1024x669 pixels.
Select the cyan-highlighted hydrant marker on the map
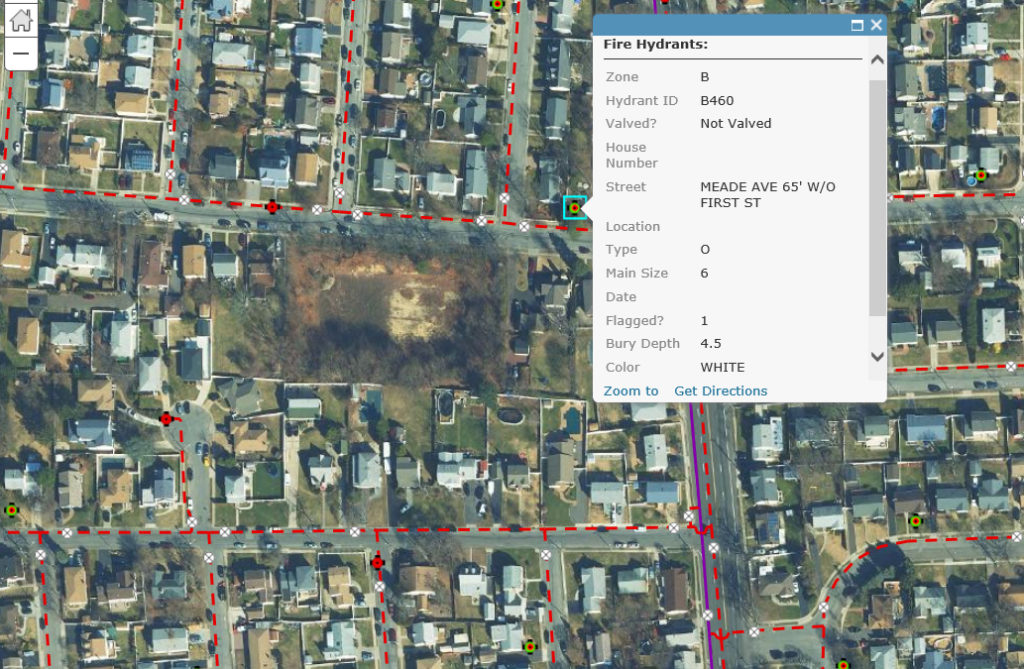575,208
